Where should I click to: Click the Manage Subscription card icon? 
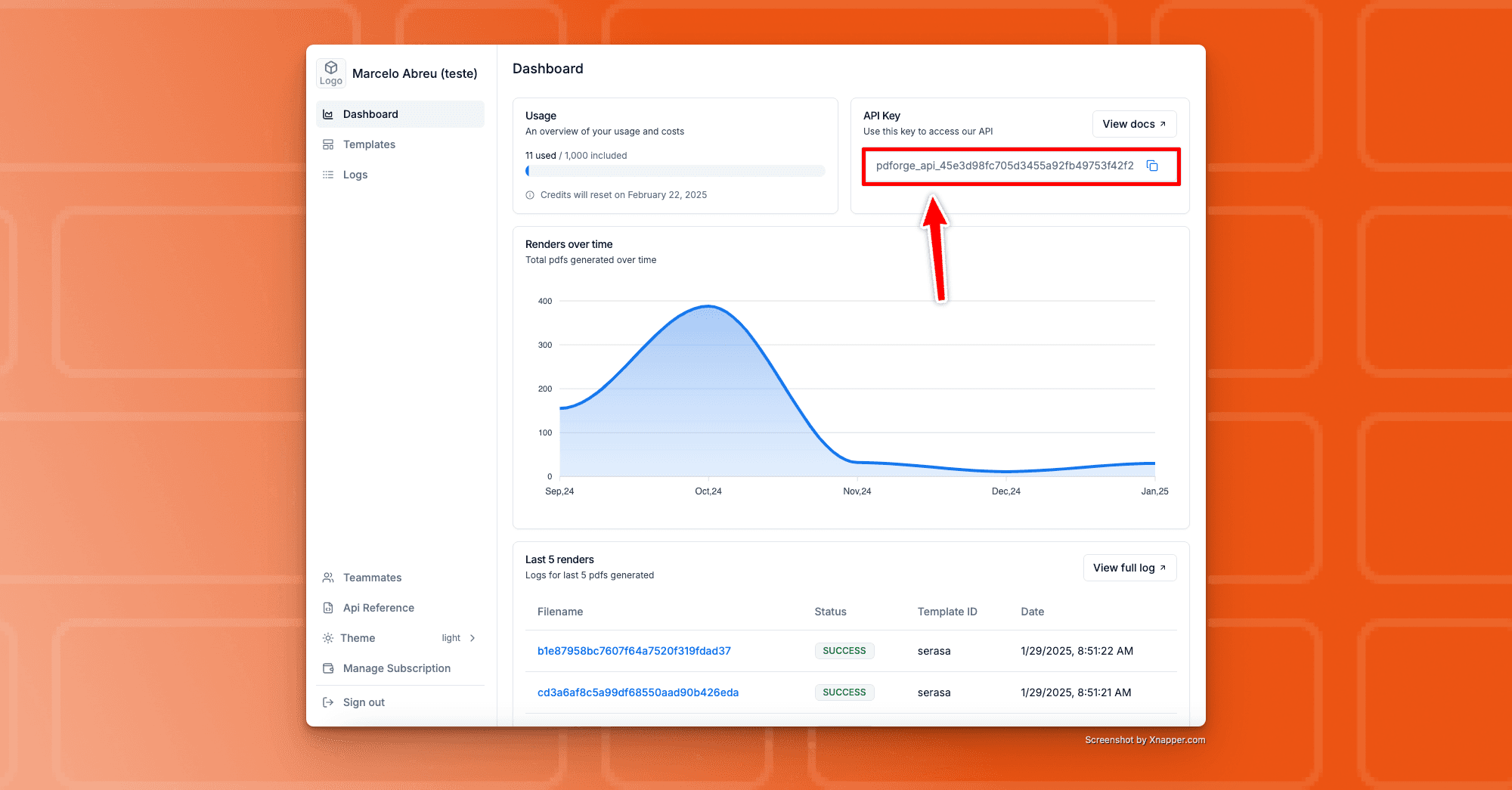[x=328, y=668]
